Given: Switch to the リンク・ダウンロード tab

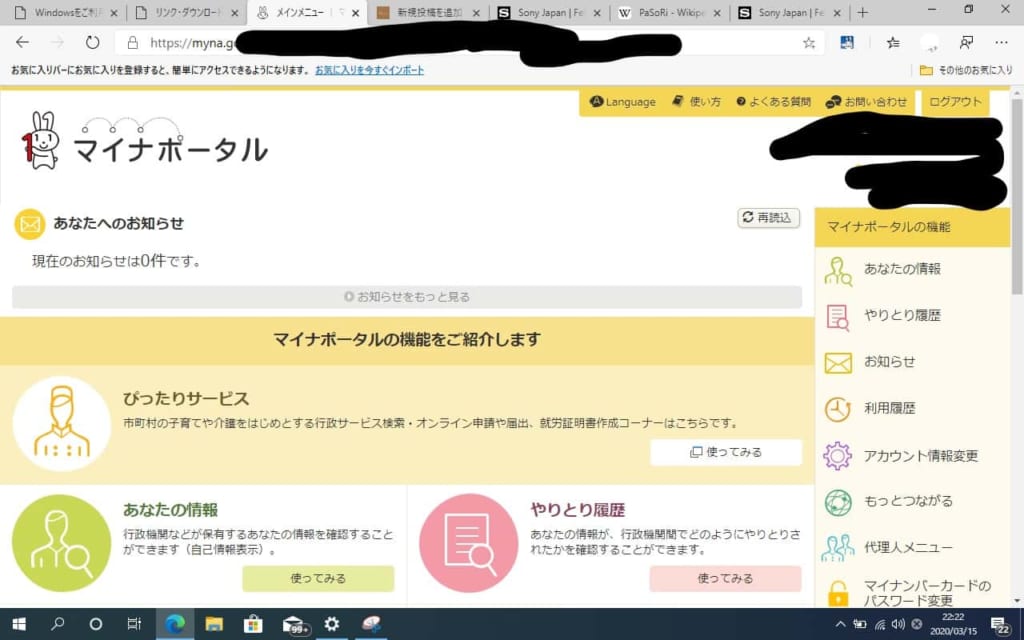Looking at the screenshot, I should [186, 12].
